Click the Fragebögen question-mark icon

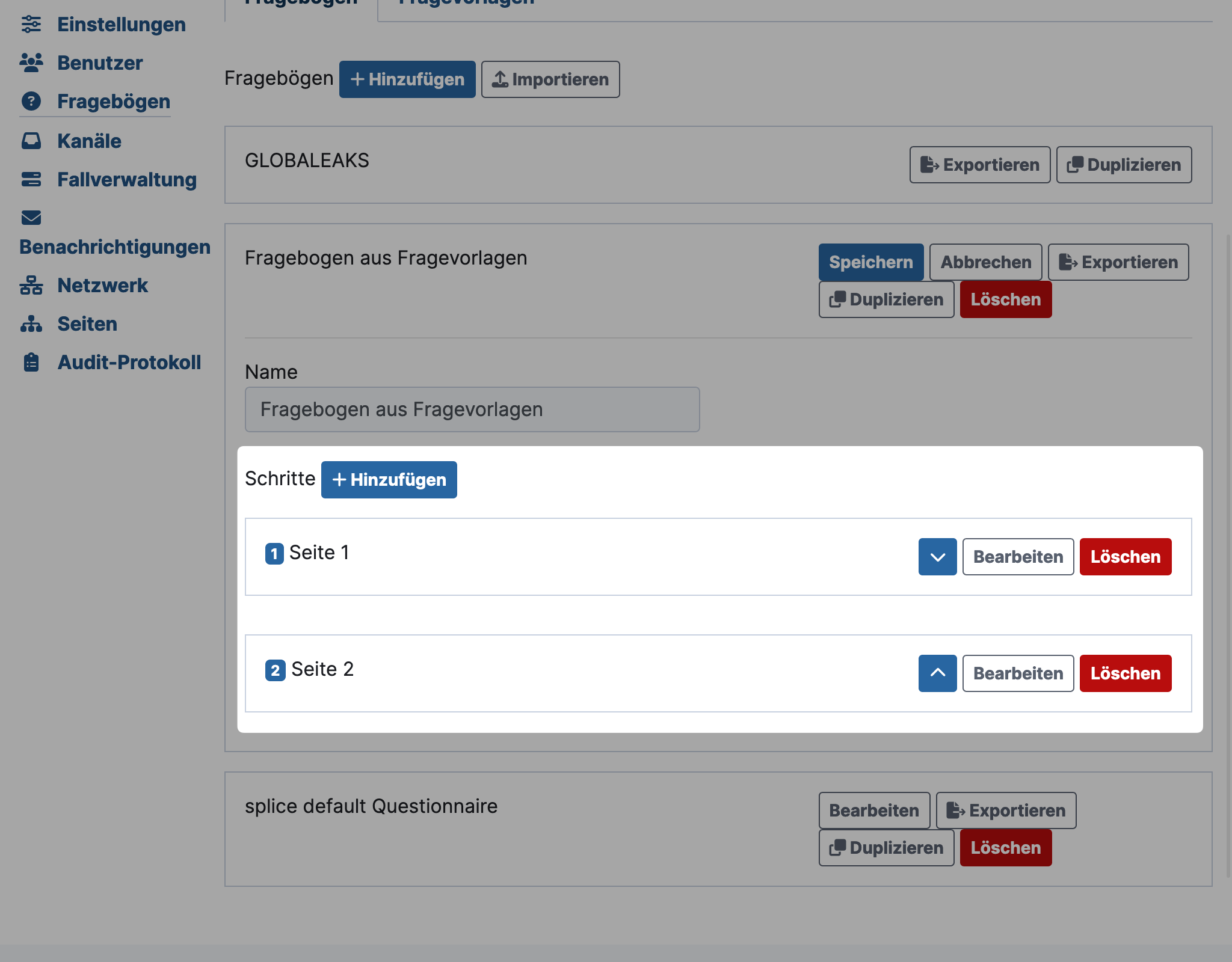[x=31, y=102]
